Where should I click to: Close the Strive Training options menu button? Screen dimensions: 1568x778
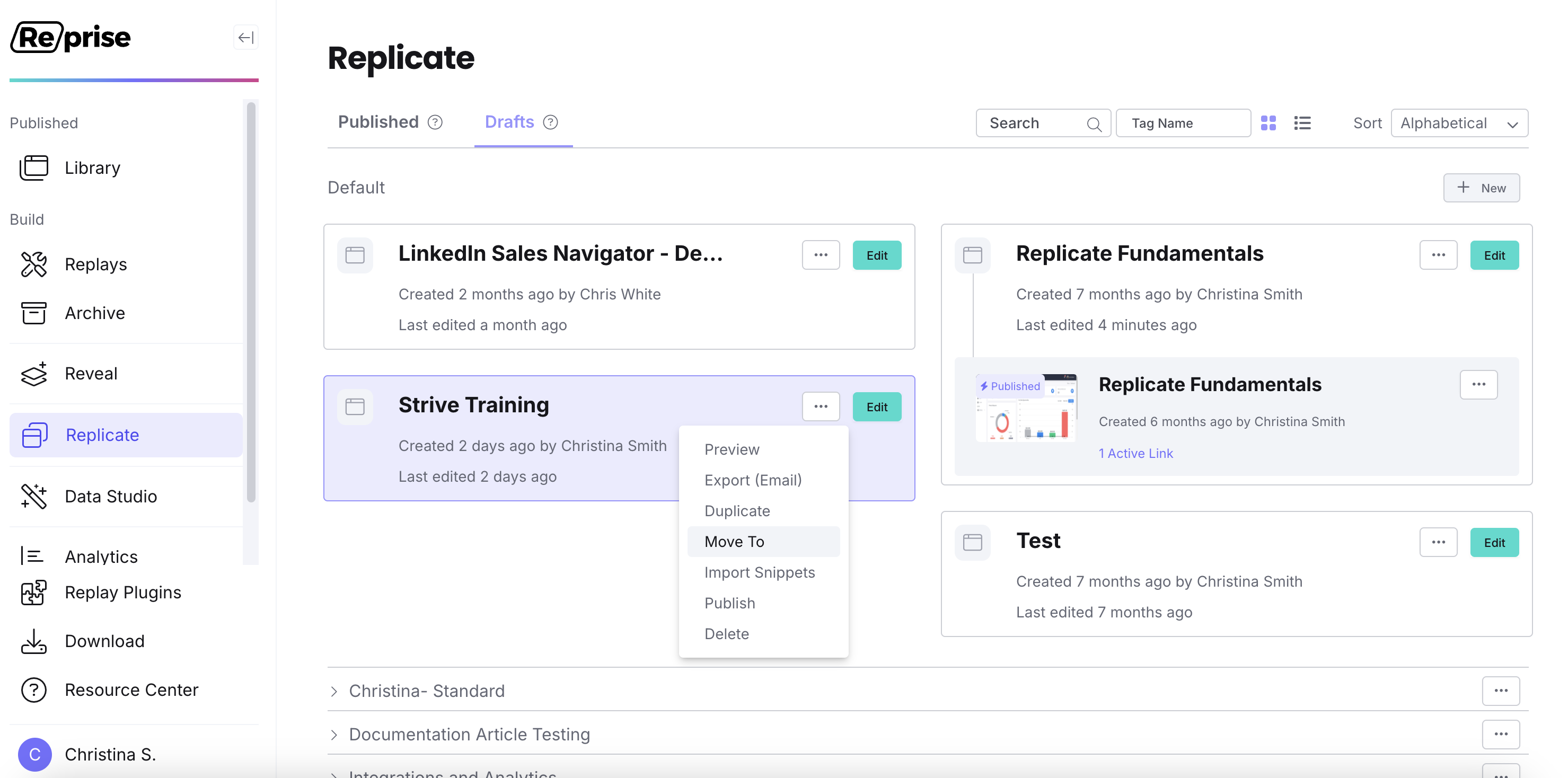tap(821, 406)
